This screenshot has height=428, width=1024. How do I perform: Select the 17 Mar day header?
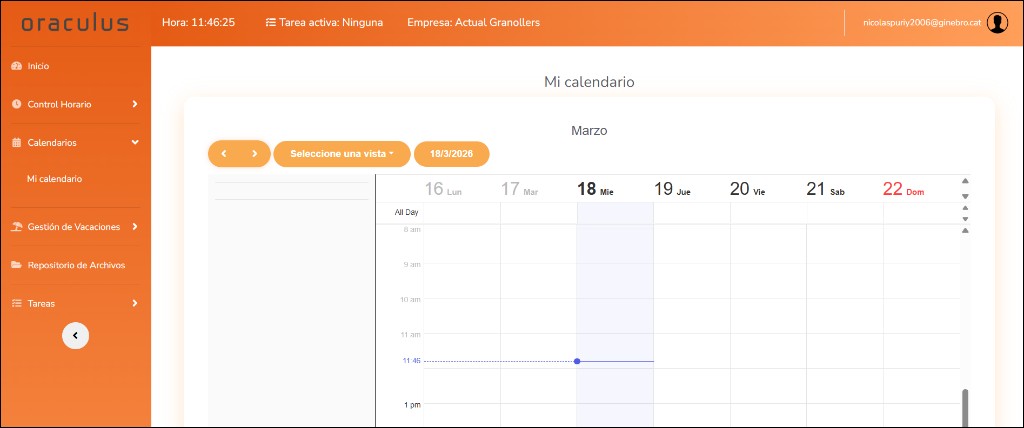pyautogui.click(x=520, y=189)
